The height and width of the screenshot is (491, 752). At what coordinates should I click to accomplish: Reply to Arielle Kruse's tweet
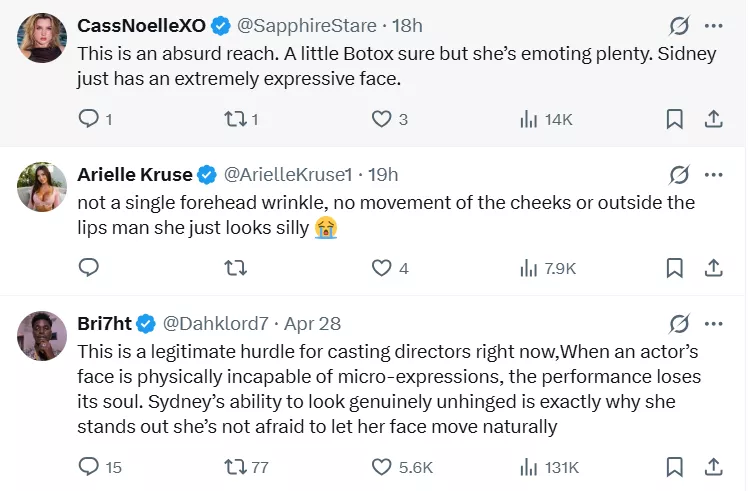pos(88,267)
